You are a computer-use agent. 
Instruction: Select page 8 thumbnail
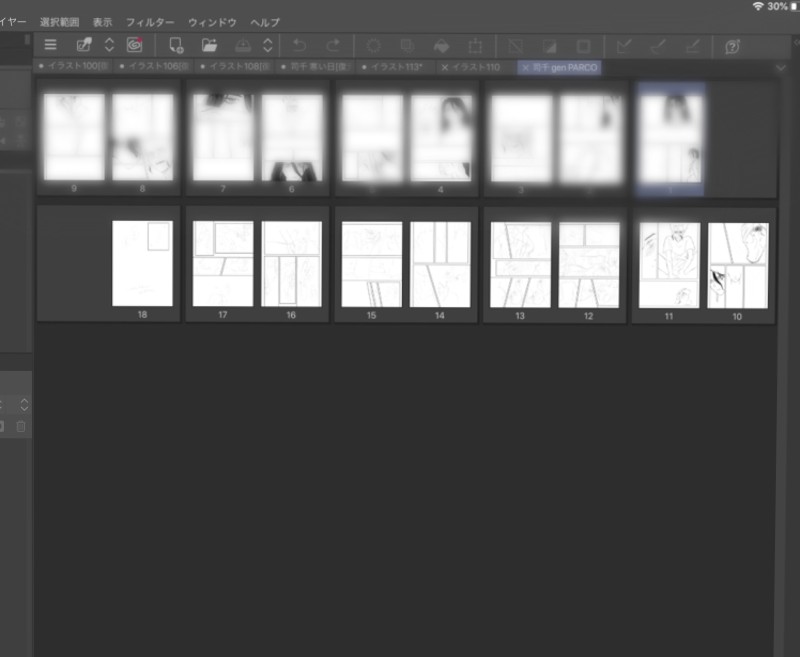pos(142,137)
